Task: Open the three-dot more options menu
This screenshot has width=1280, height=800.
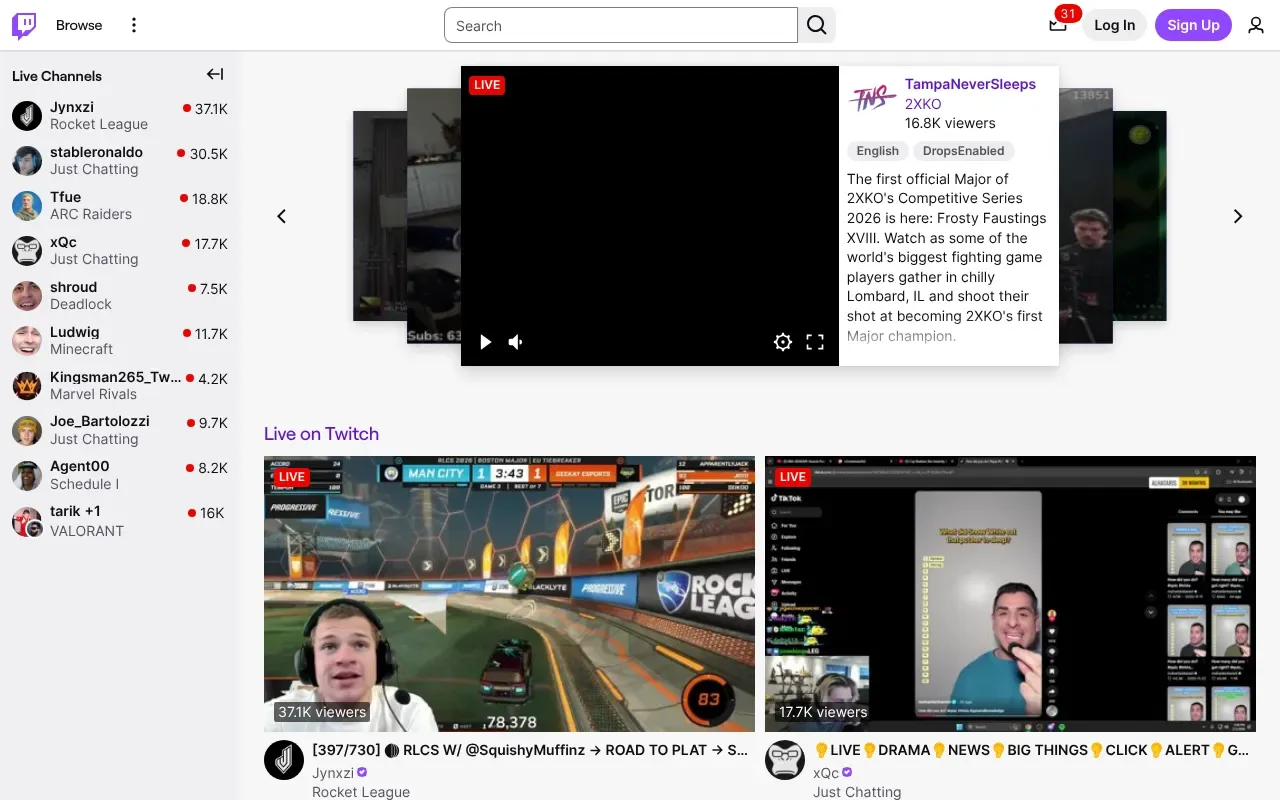Action: [133, 25]
